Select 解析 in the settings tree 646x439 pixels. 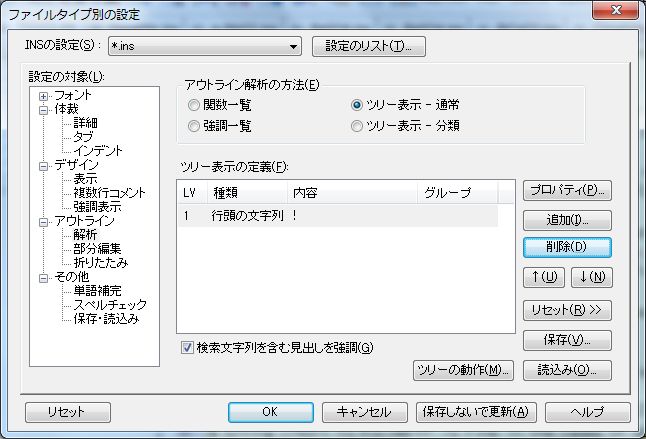85,235
